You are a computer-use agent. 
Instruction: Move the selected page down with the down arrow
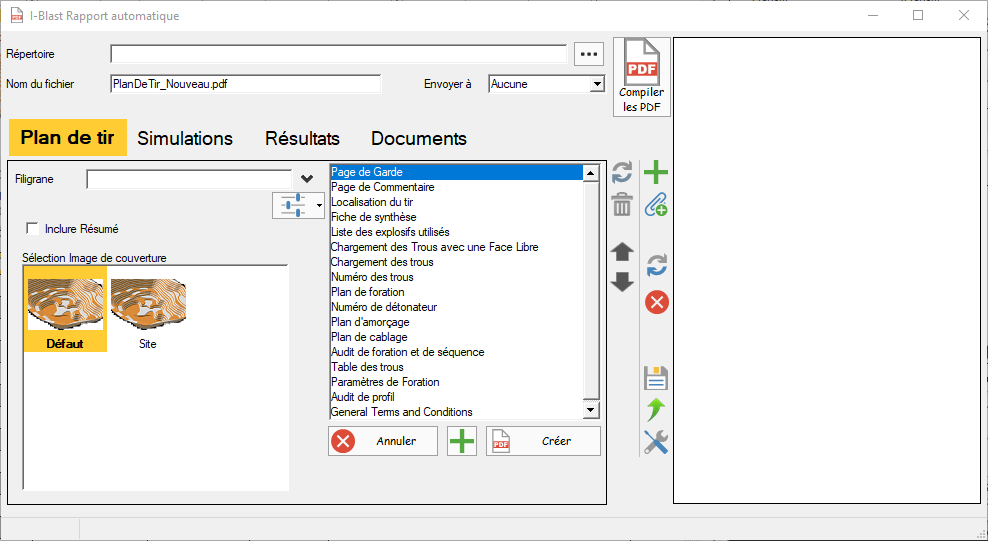pos(622,282)
